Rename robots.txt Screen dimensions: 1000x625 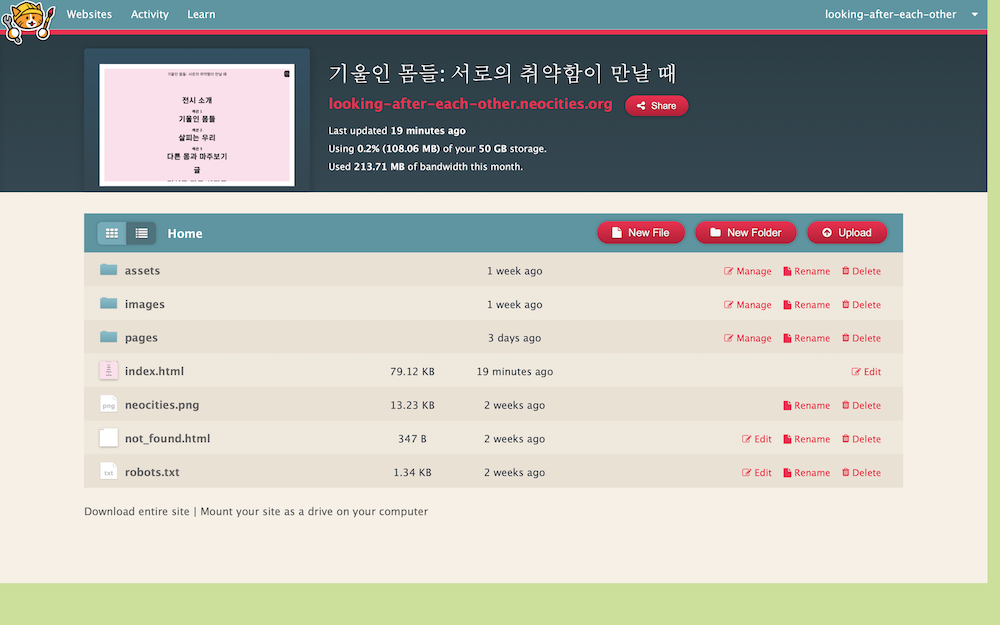807,473
